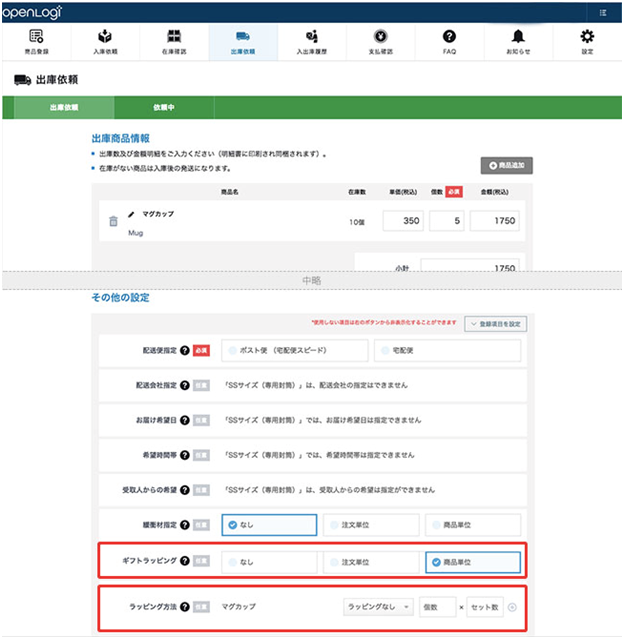This screenshot has width=624, height=639.
Task: Click the Mug product code text
Action: [x=136, y=233]
